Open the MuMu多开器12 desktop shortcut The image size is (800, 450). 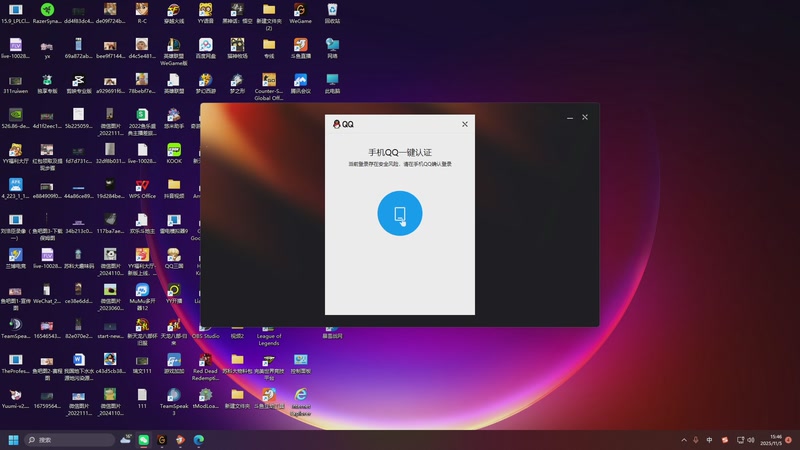(x=142, y=297)
